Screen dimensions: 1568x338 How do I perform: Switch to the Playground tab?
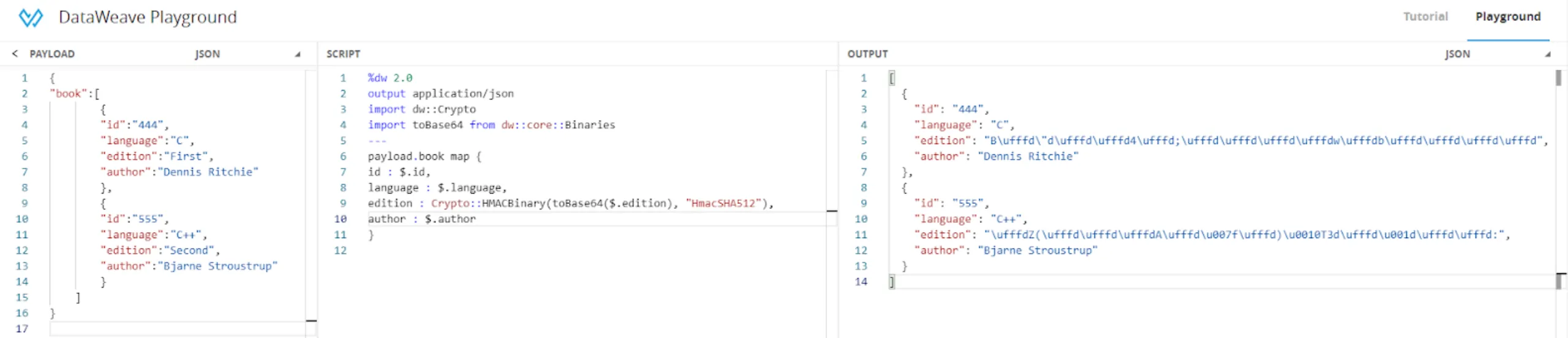click(1508, 17)
